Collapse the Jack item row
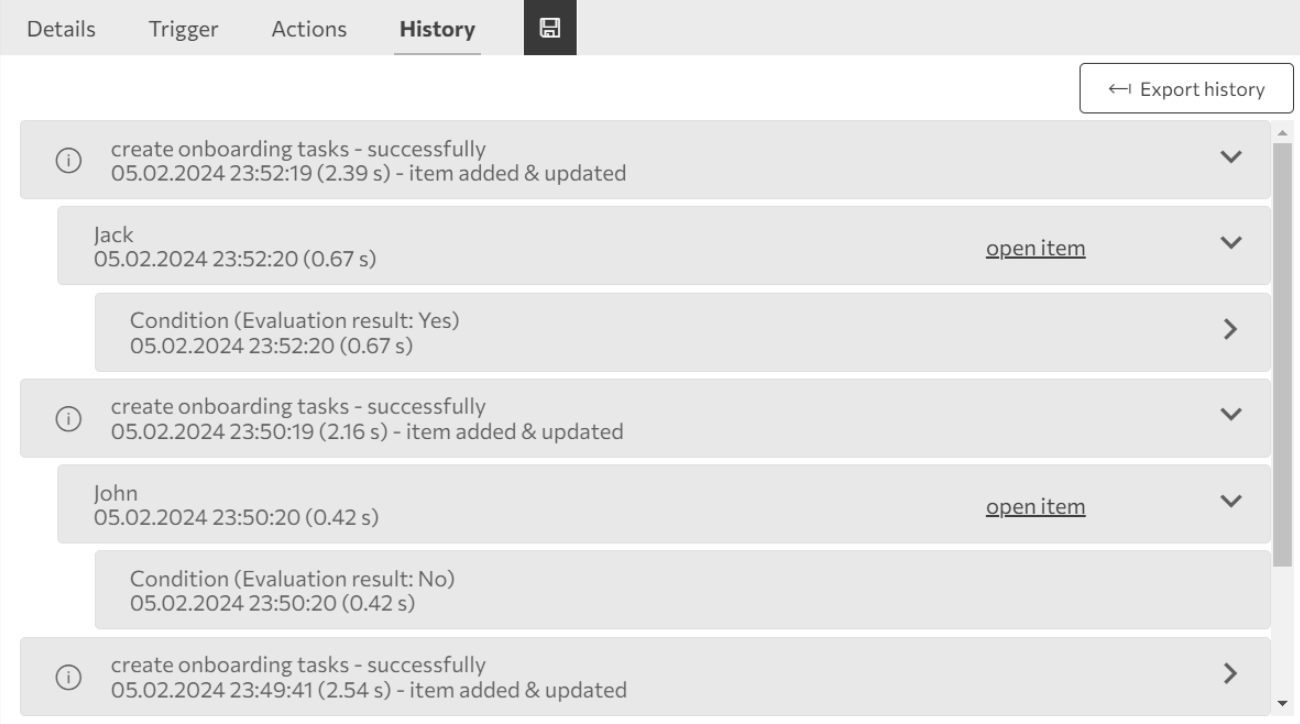 tap(1231, 243)
